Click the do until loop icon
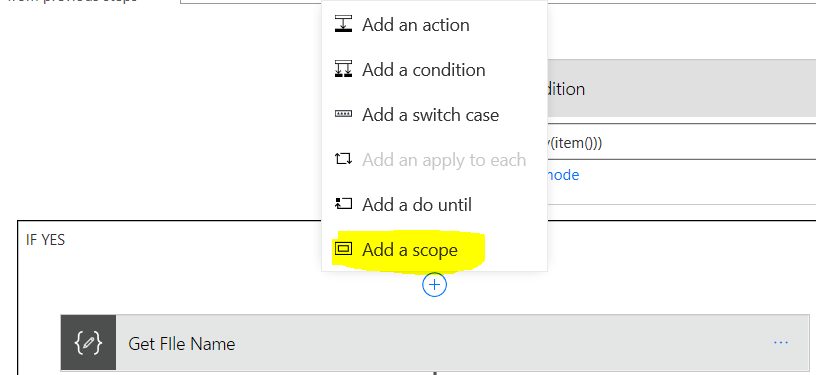 [343, 204]
